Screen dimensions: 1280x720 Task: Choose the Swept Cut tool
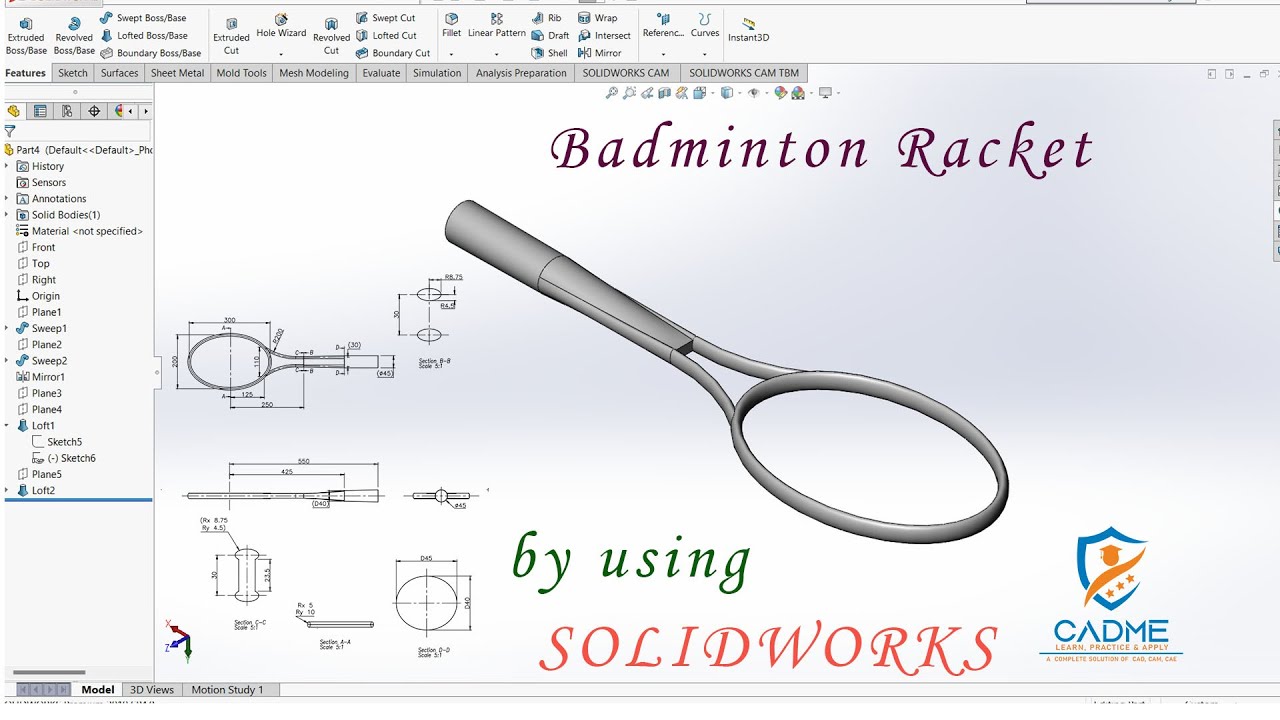pos(385,18)
